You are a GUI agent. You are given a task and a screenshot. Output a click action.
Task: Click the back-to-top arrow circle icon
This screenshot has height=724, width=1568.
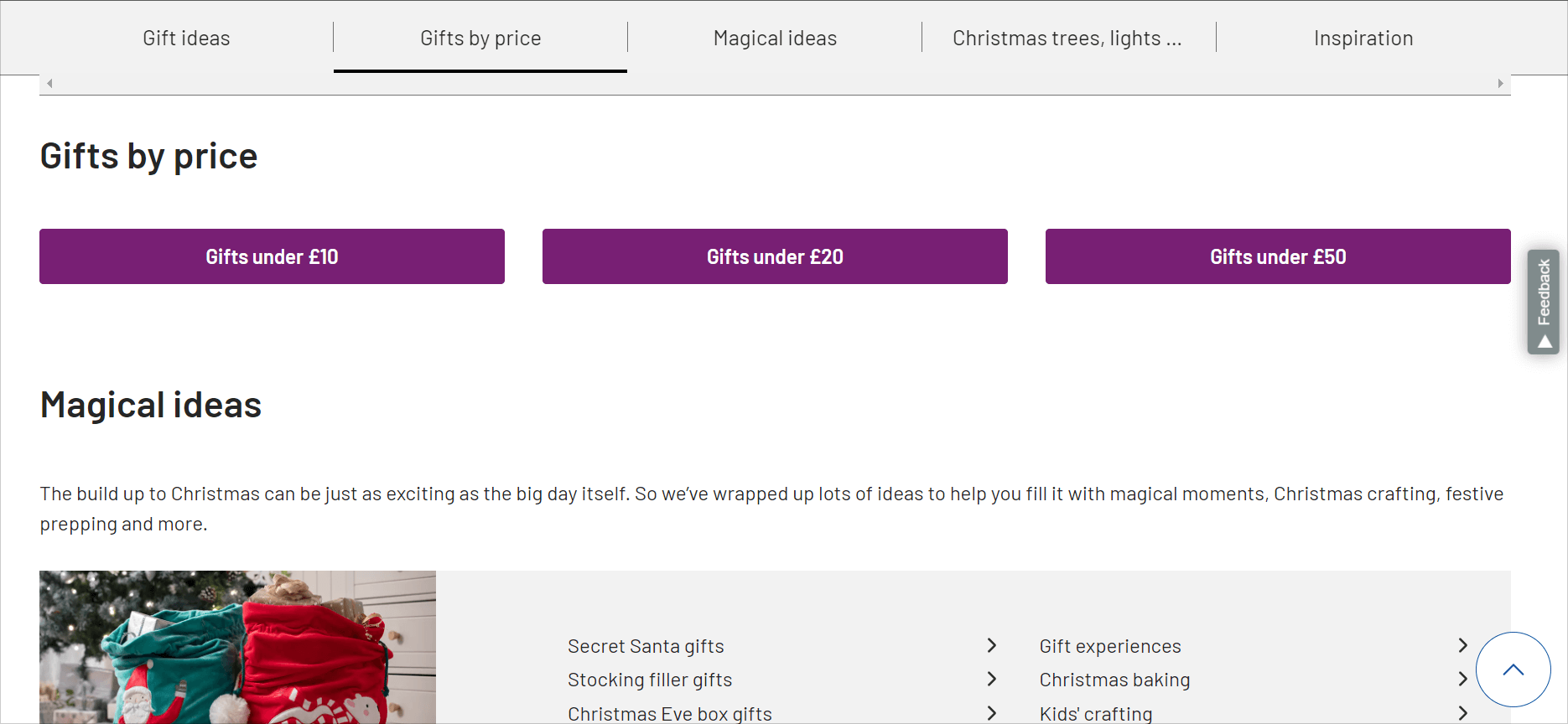pos(1513,670)
